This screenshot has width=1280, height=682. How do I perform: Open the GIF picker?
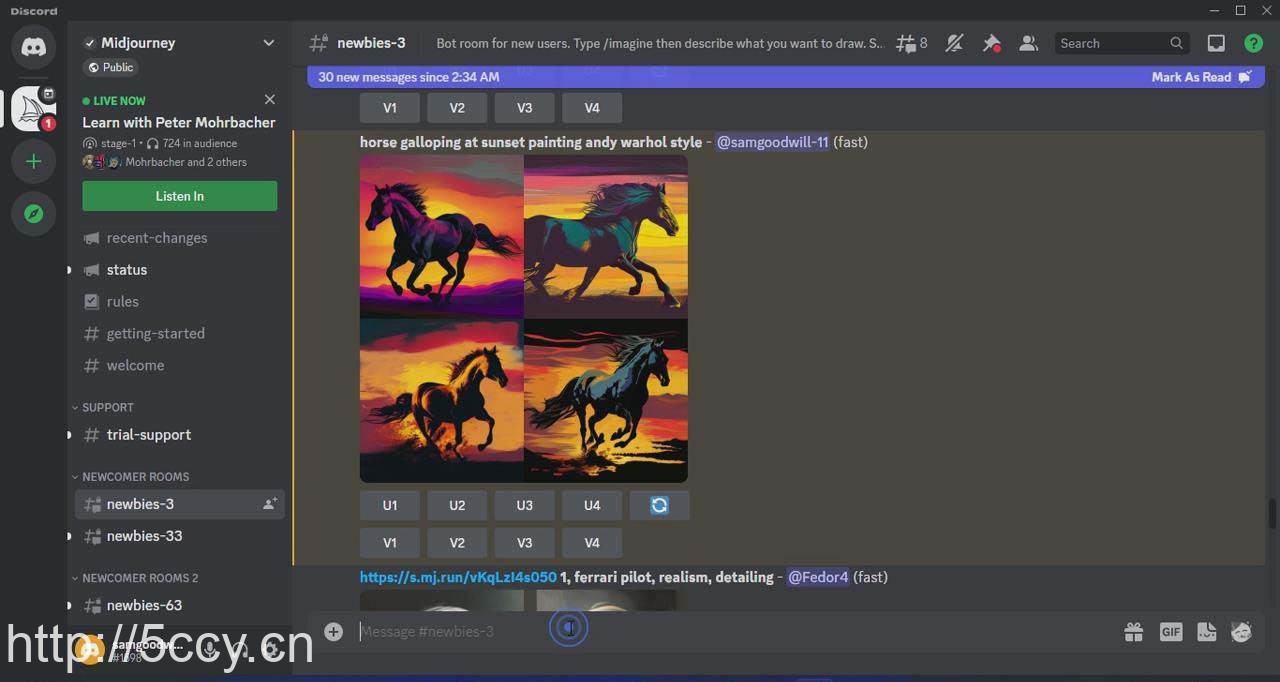tap(1170, 631)
